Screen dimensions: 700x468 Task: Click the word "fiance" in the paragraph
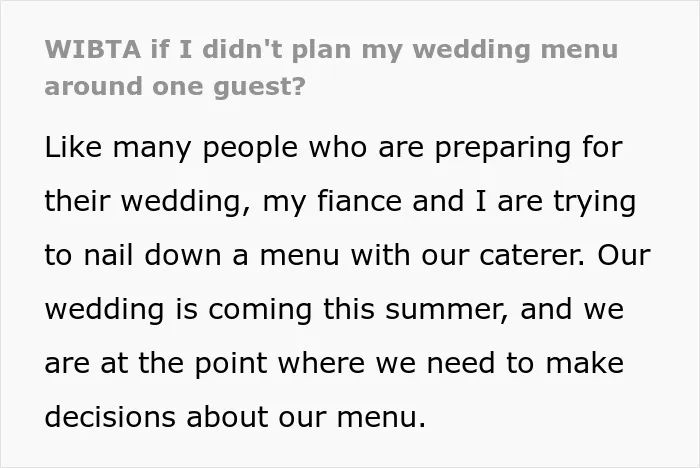[x=359, y=201]
